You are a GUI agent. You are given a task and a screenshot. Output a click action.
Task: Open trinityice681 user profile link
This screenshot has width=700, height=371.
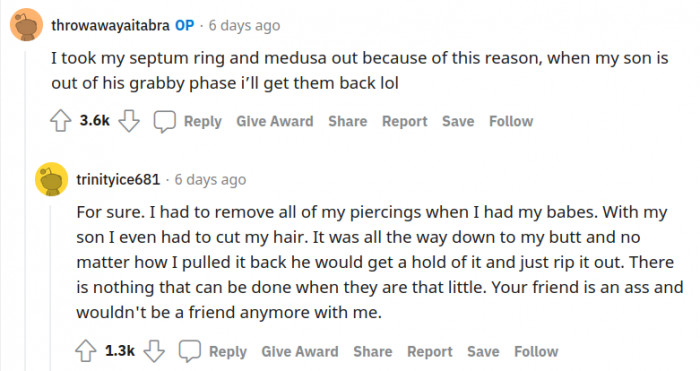[x=118, y=179]
